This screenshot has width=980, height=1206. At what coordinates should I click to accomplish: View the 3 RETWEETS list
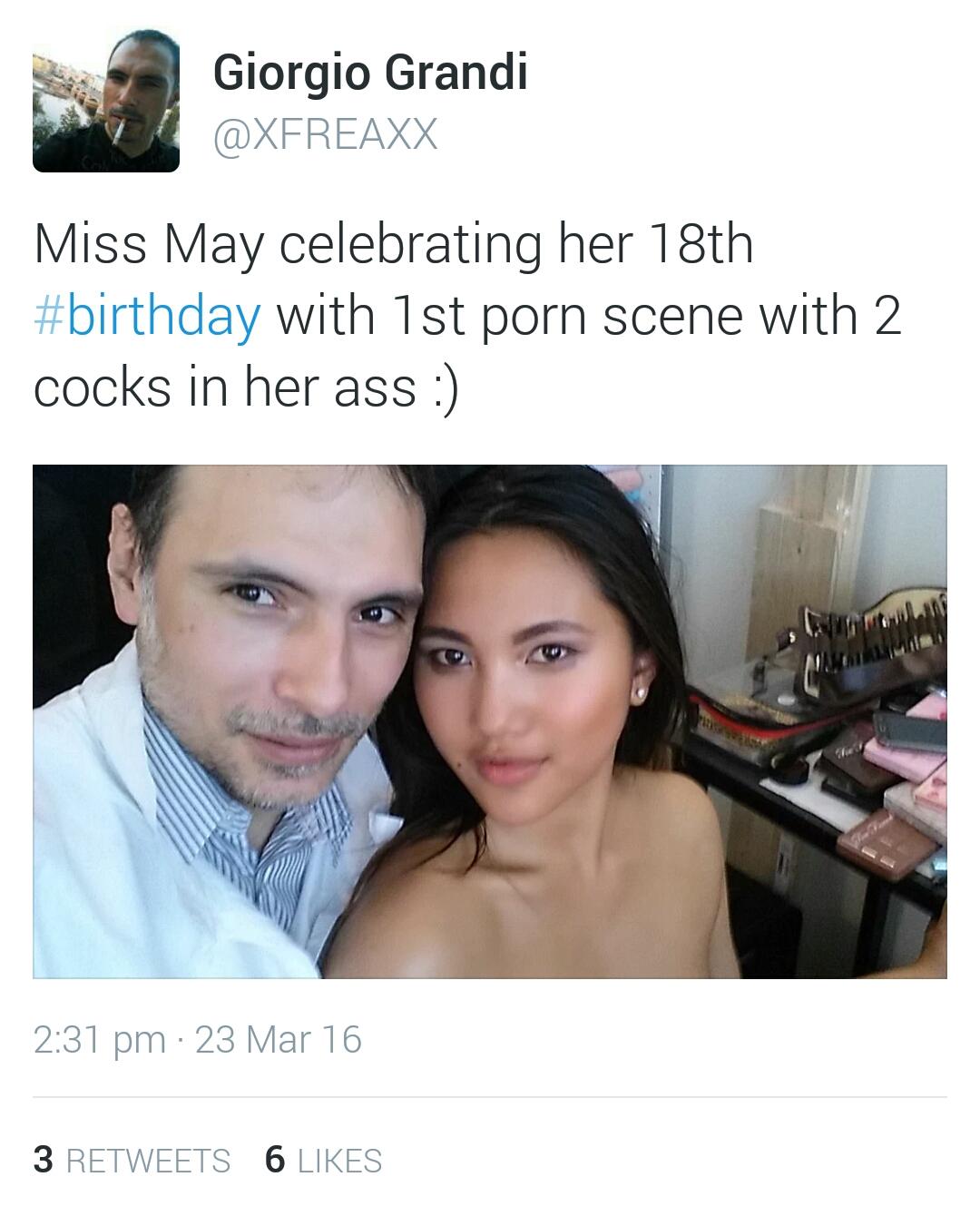tap(132, 1161)
